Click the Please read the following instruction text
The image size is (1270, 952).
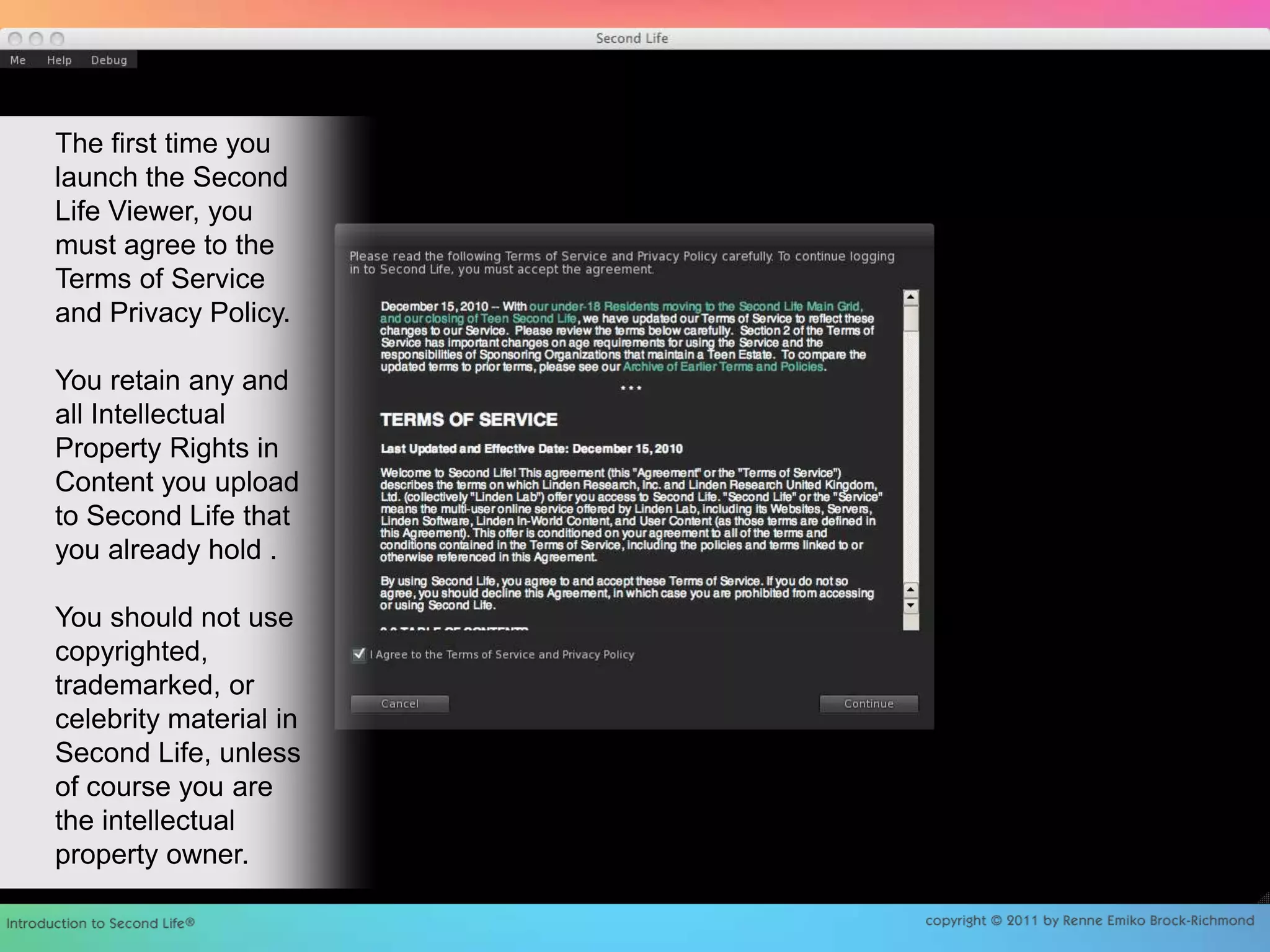[x=622, y=263]
